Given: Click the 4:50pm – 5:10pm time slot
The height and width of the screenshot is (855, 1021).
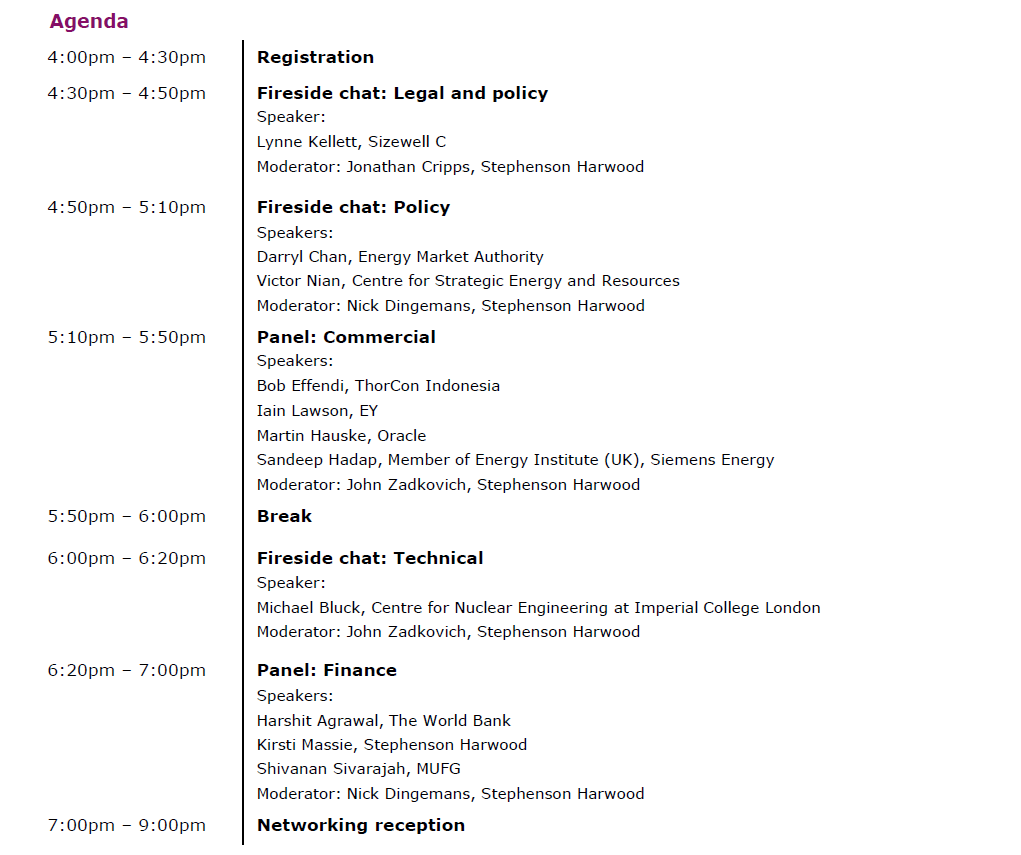Looking at the screenshot, I should pos(126,207).
